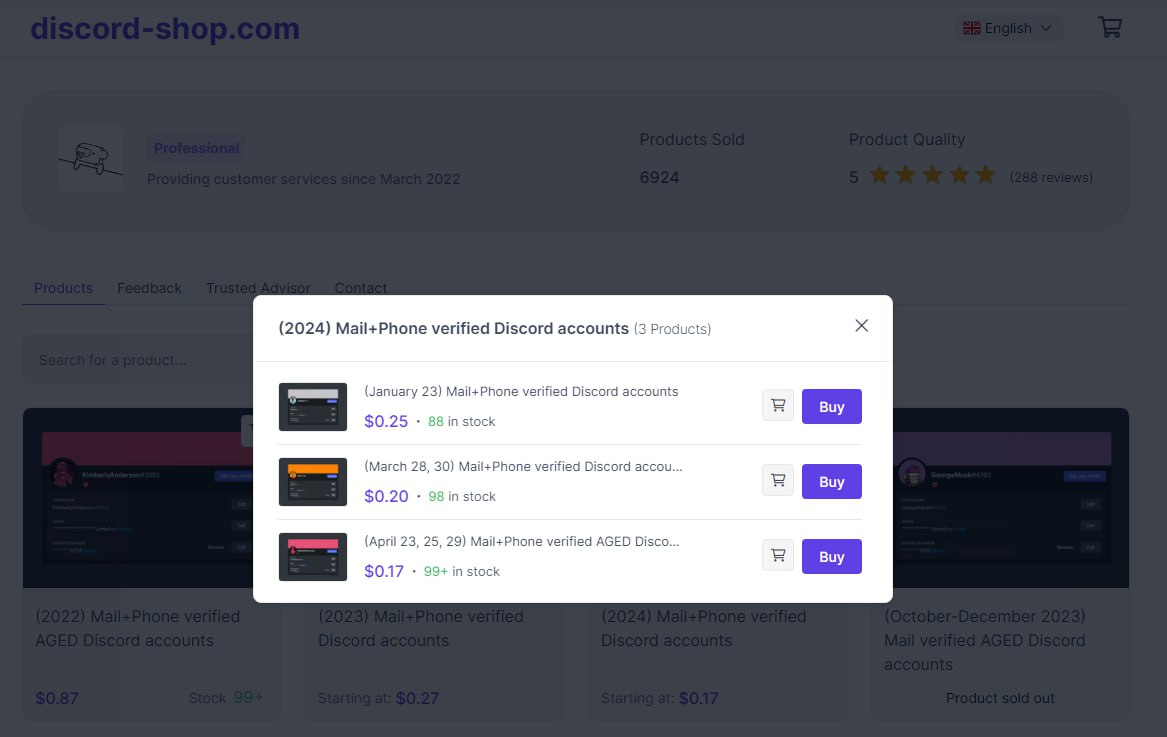Go to the Products tab
The image size is (1167, 737).
63,288
